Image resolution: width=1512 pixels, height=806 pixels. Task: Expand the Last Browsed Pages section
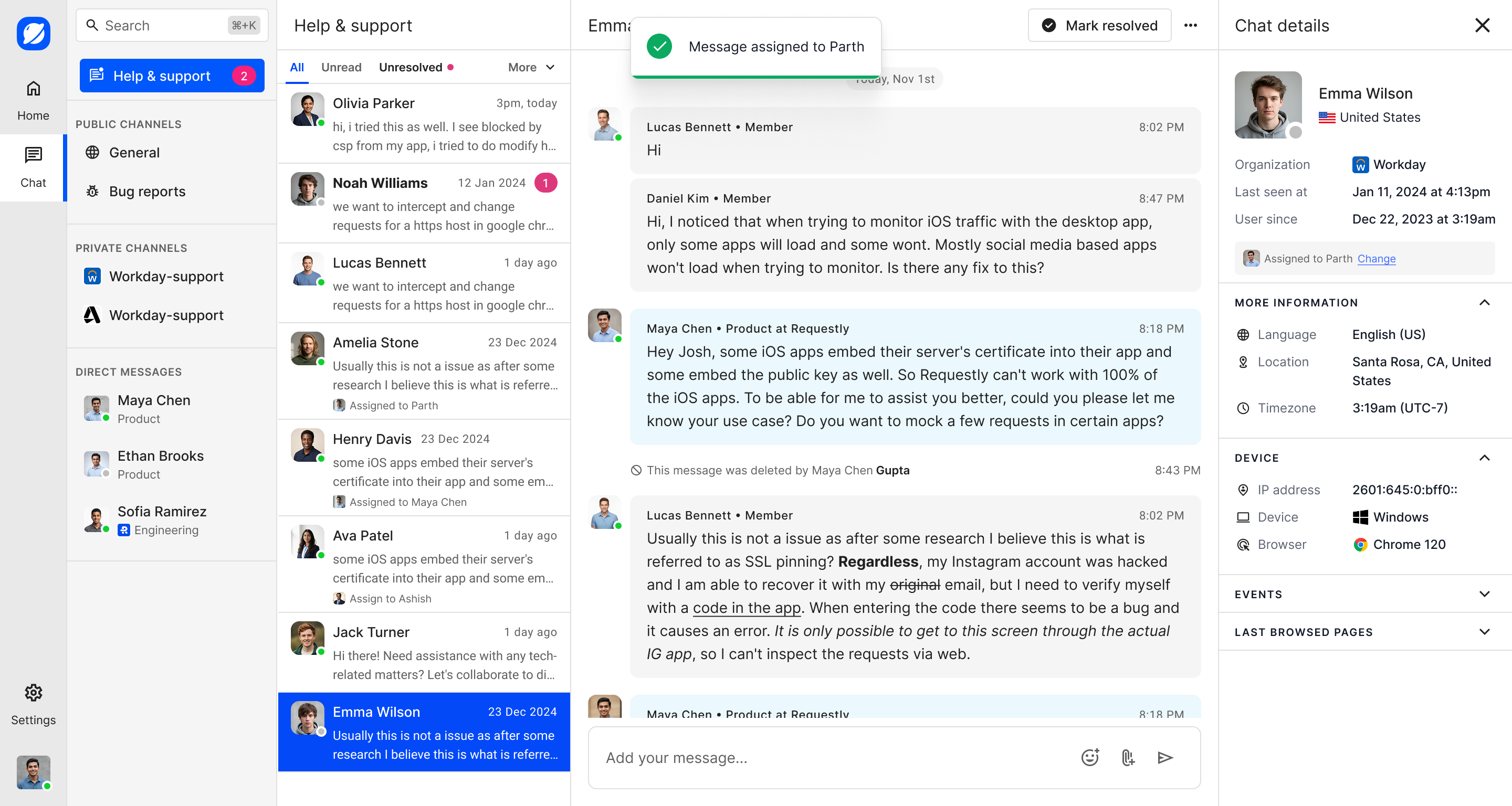click(1484, 632)
